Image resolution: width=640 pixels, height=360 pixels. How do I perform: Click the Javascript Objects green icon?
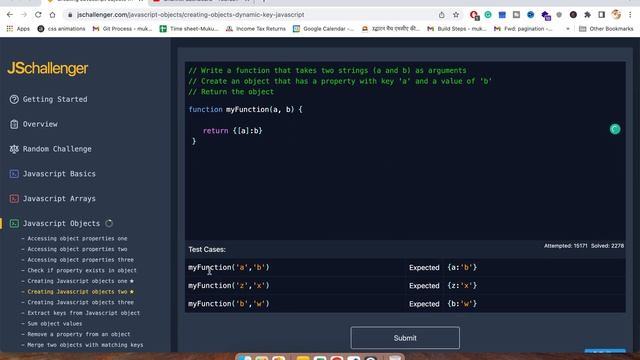(14, 224)
